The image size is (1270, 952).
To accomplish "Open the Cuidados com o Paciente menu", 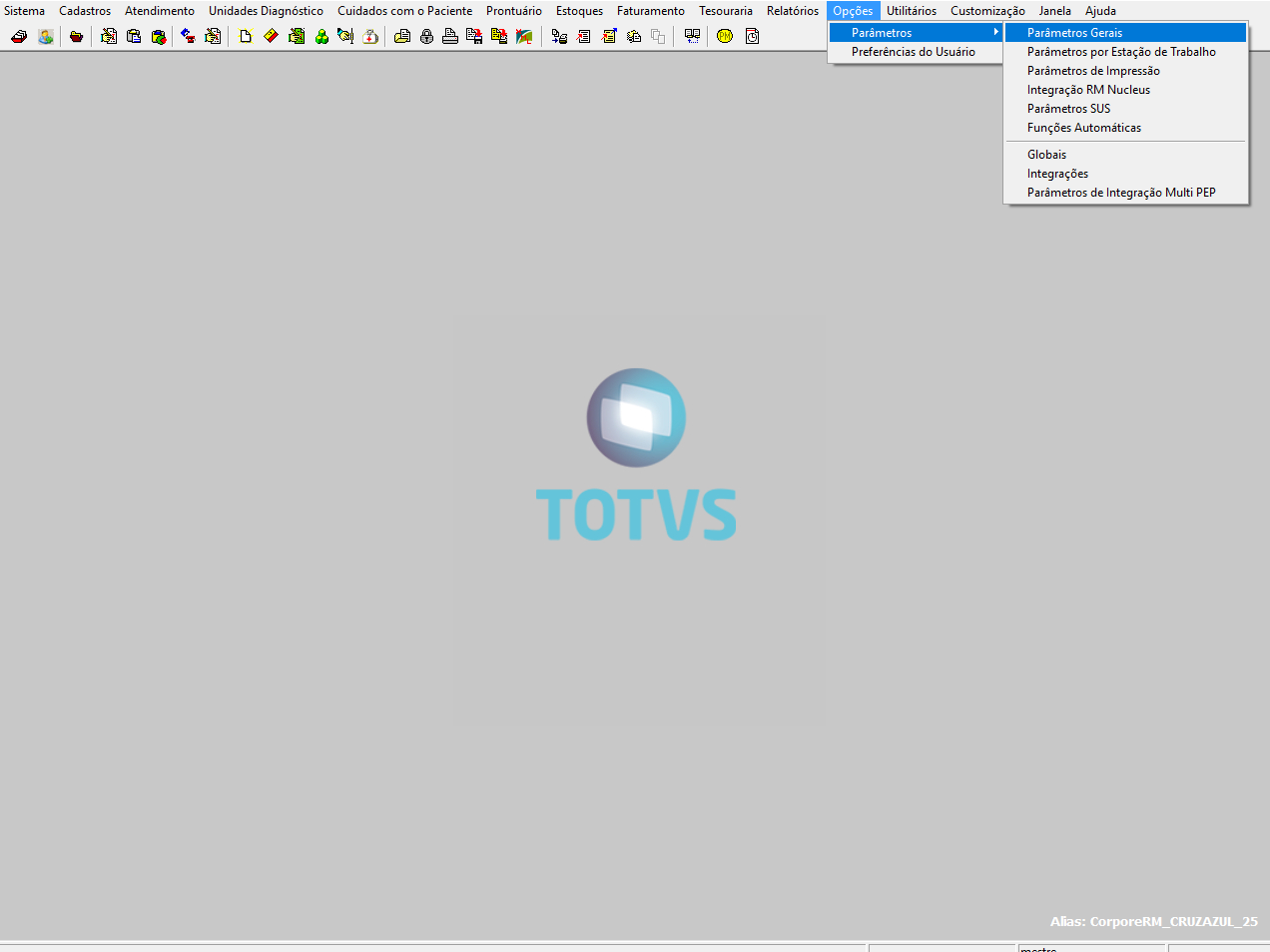I will (x=405, y=11).
